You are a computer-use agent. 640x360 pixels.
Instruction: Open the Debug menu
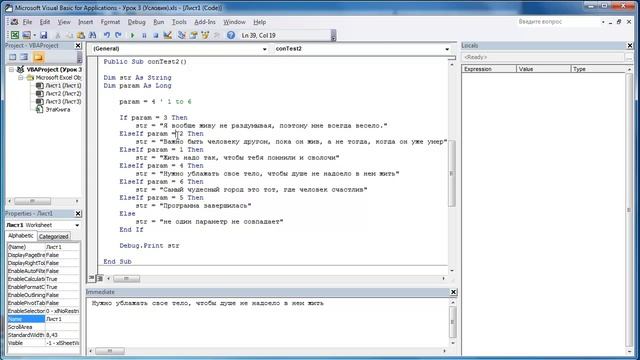click(x=136, y=22)
